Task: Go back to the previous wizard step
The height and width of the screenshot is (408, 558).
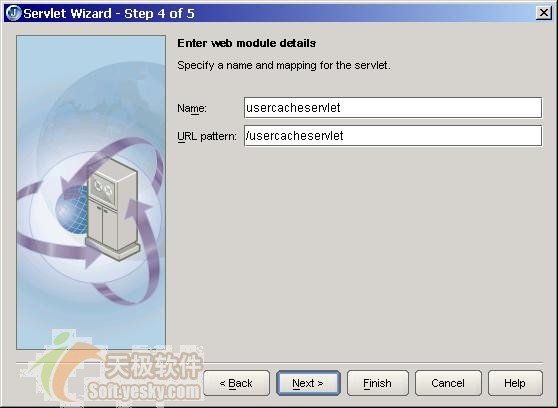Action: tap(236, 383)
